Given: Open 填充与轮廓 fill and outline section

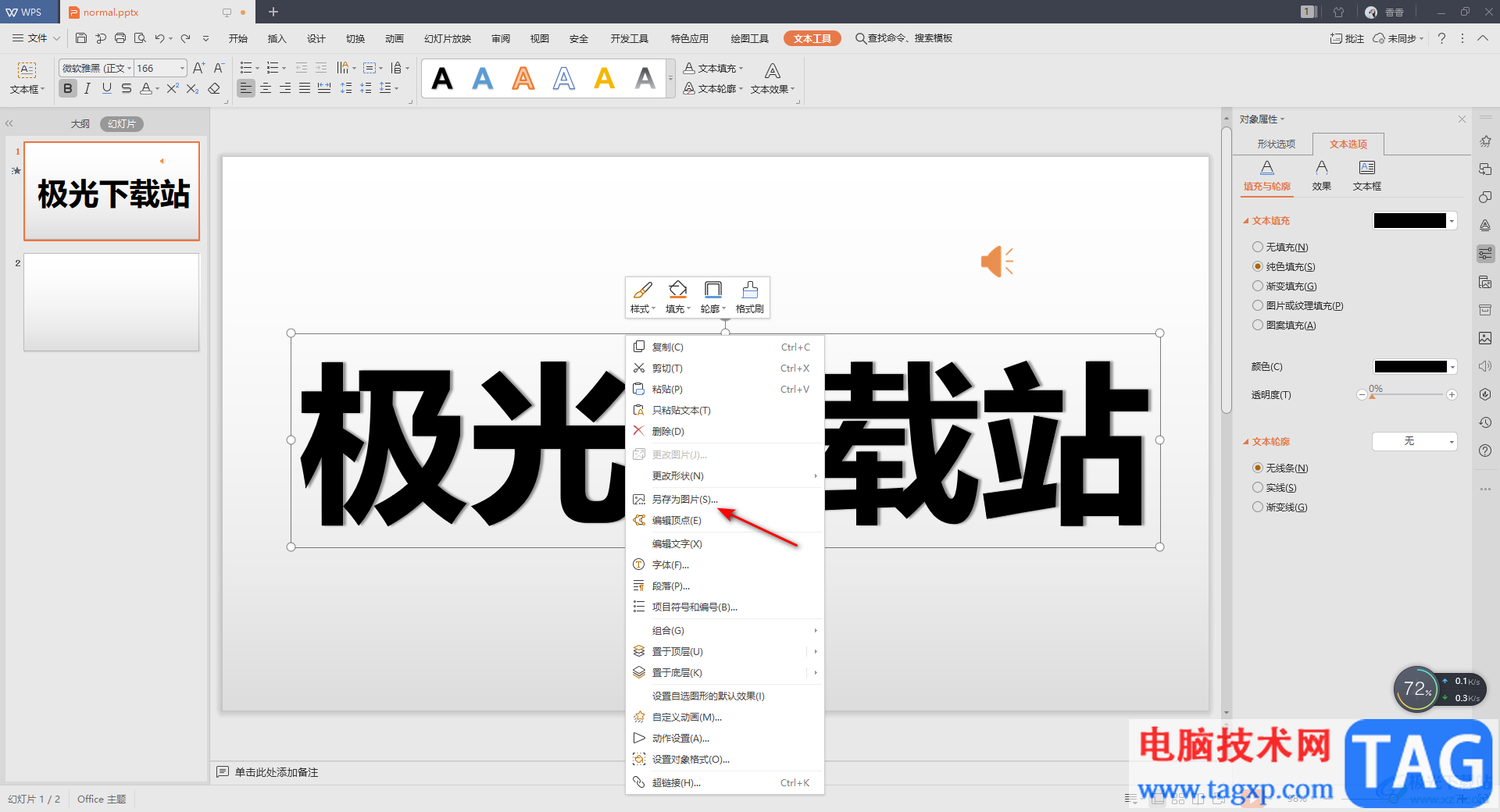Looking at the screenshot, I should pyautogui.click(x=1267, y=176).
